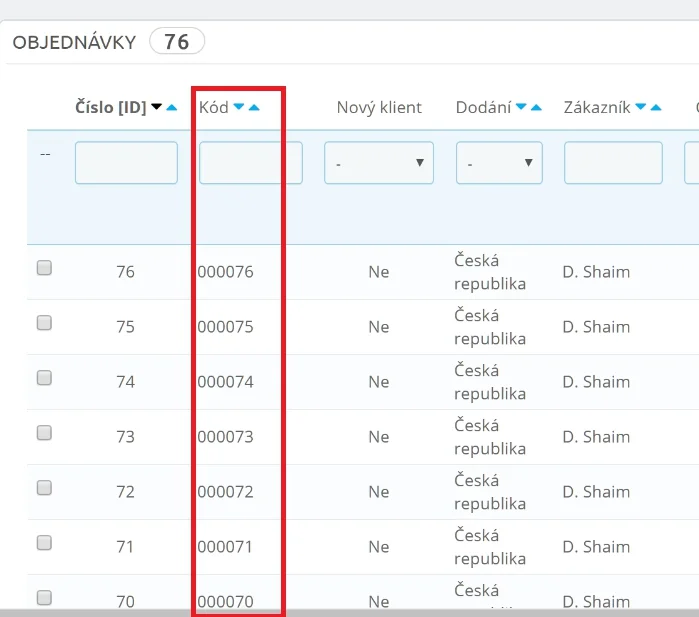Click the Číslo [ID] filter field
Viewport: 699px width, 617px height.
[x=126, y=163]
